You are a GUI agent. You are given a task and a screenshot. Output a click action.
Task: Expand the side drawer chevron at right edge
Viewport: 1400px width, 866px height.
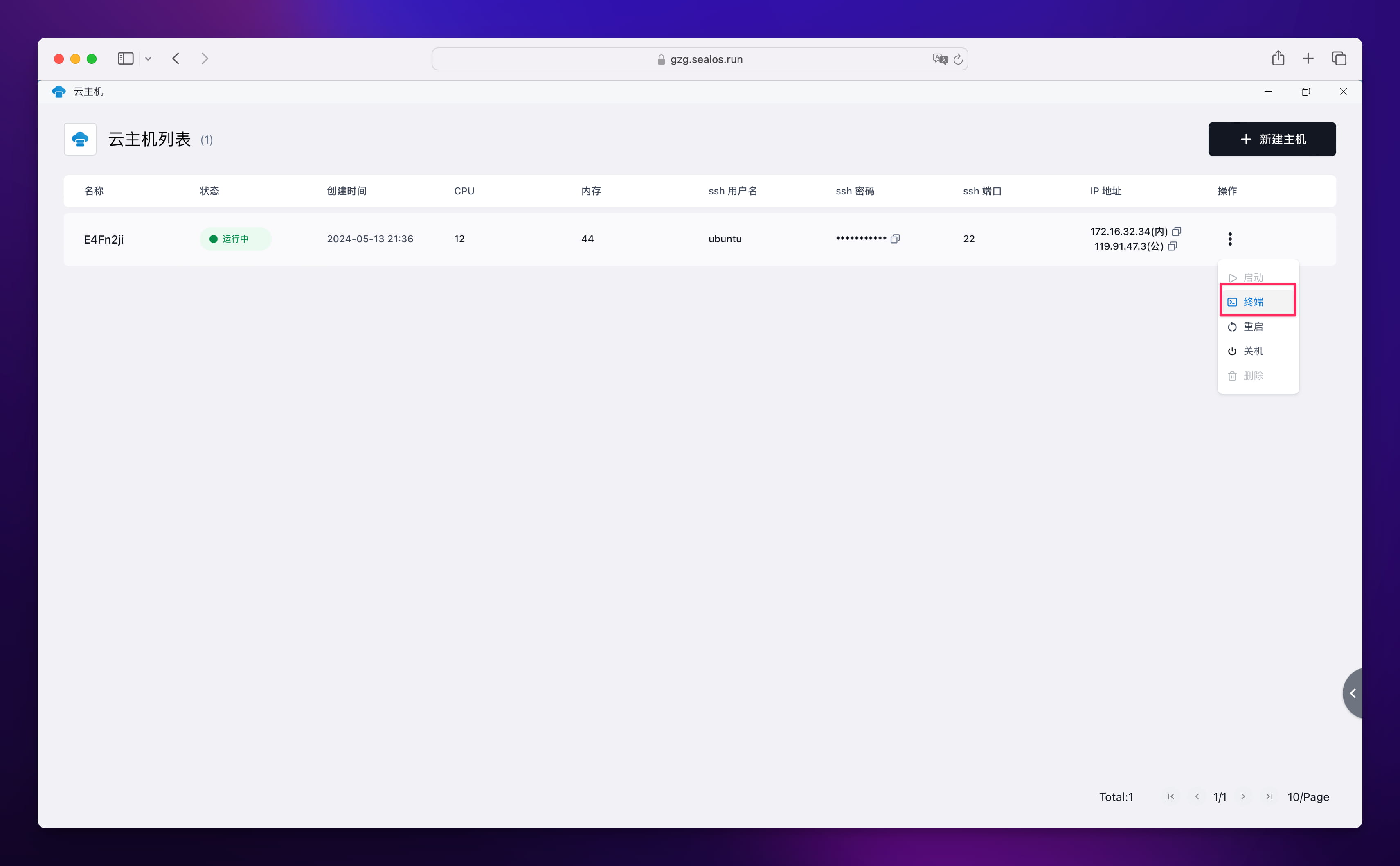coord(1353,693)
